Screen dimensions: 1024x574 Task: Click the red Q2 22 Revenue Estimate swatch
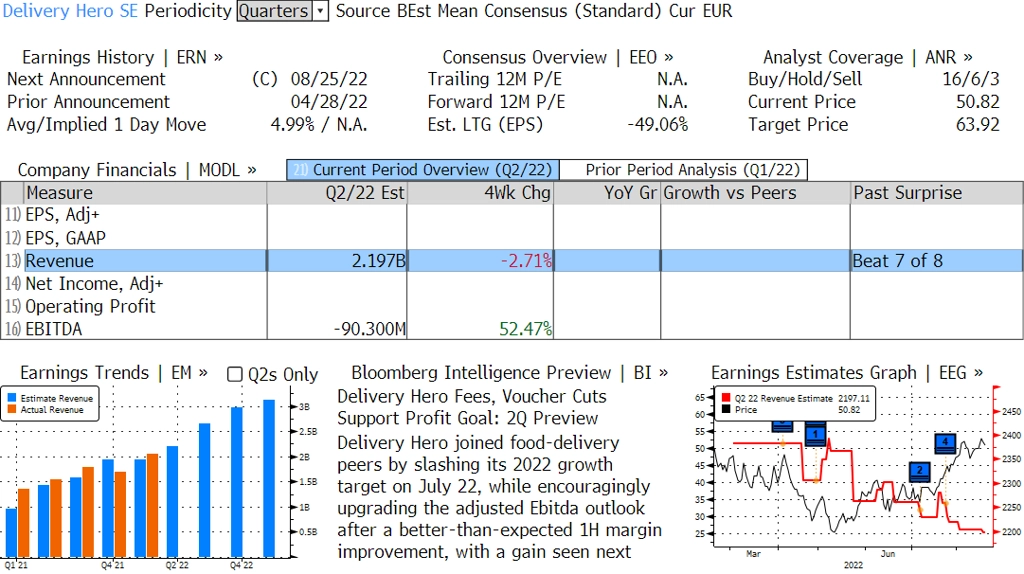coord(726,398)
